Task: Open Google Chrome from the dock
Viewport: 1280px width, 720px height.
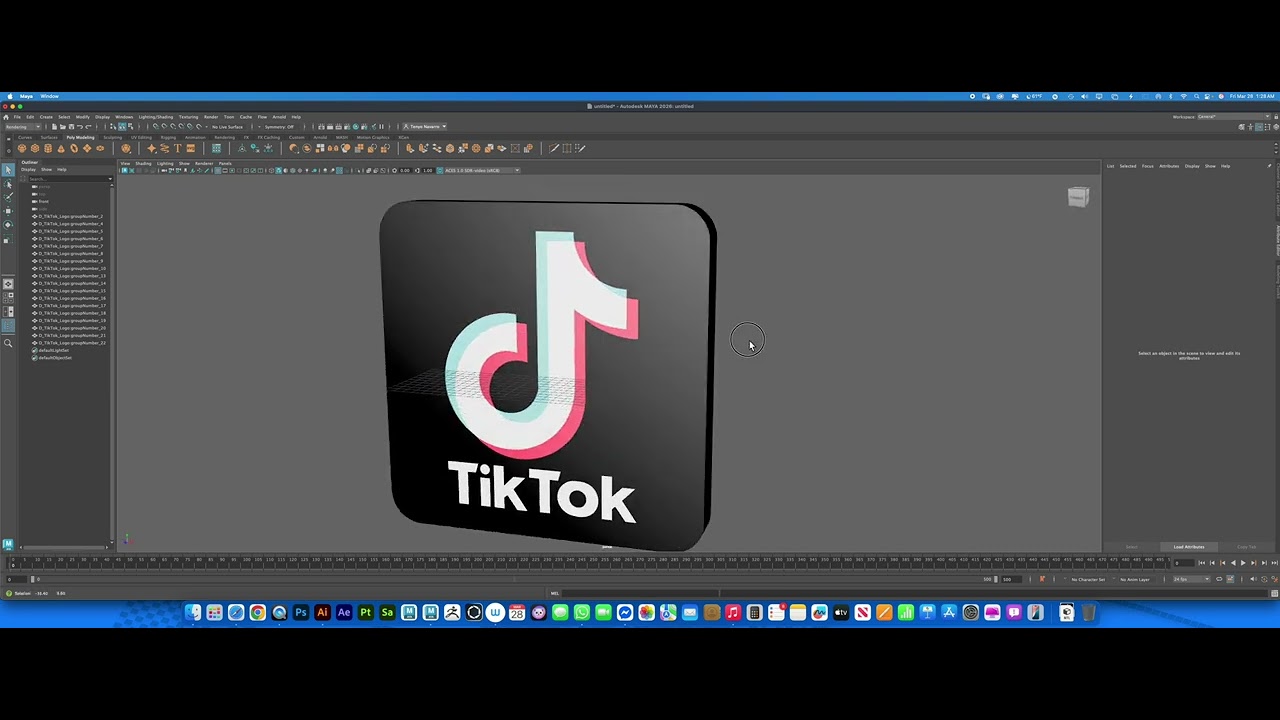Action: click(x=258, y=612)
